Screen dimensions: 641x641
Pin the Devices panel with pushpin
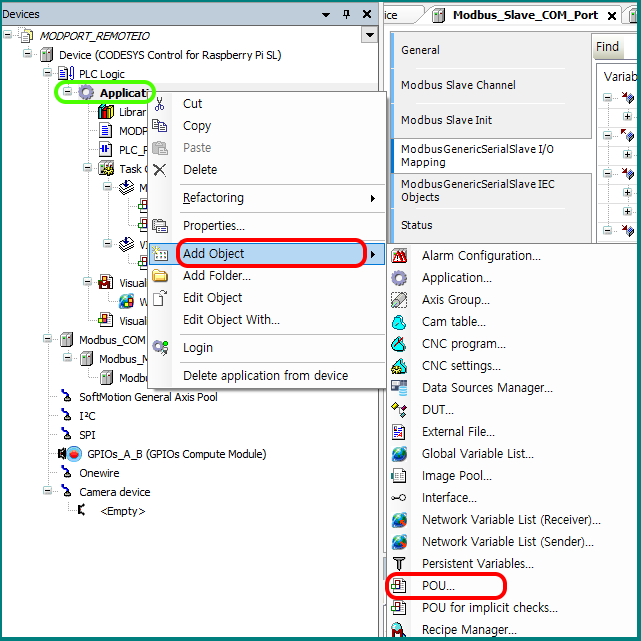click(x=347, y=14)
